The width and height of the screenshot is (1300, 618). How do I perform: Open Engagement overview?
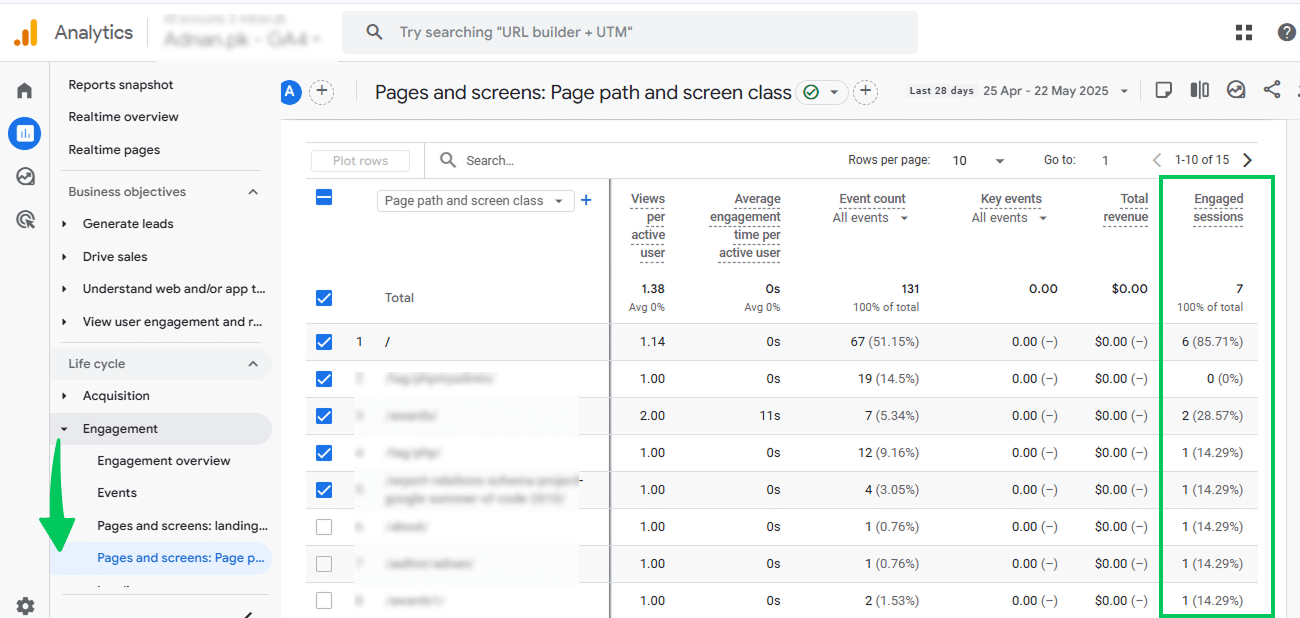[164, 461]
